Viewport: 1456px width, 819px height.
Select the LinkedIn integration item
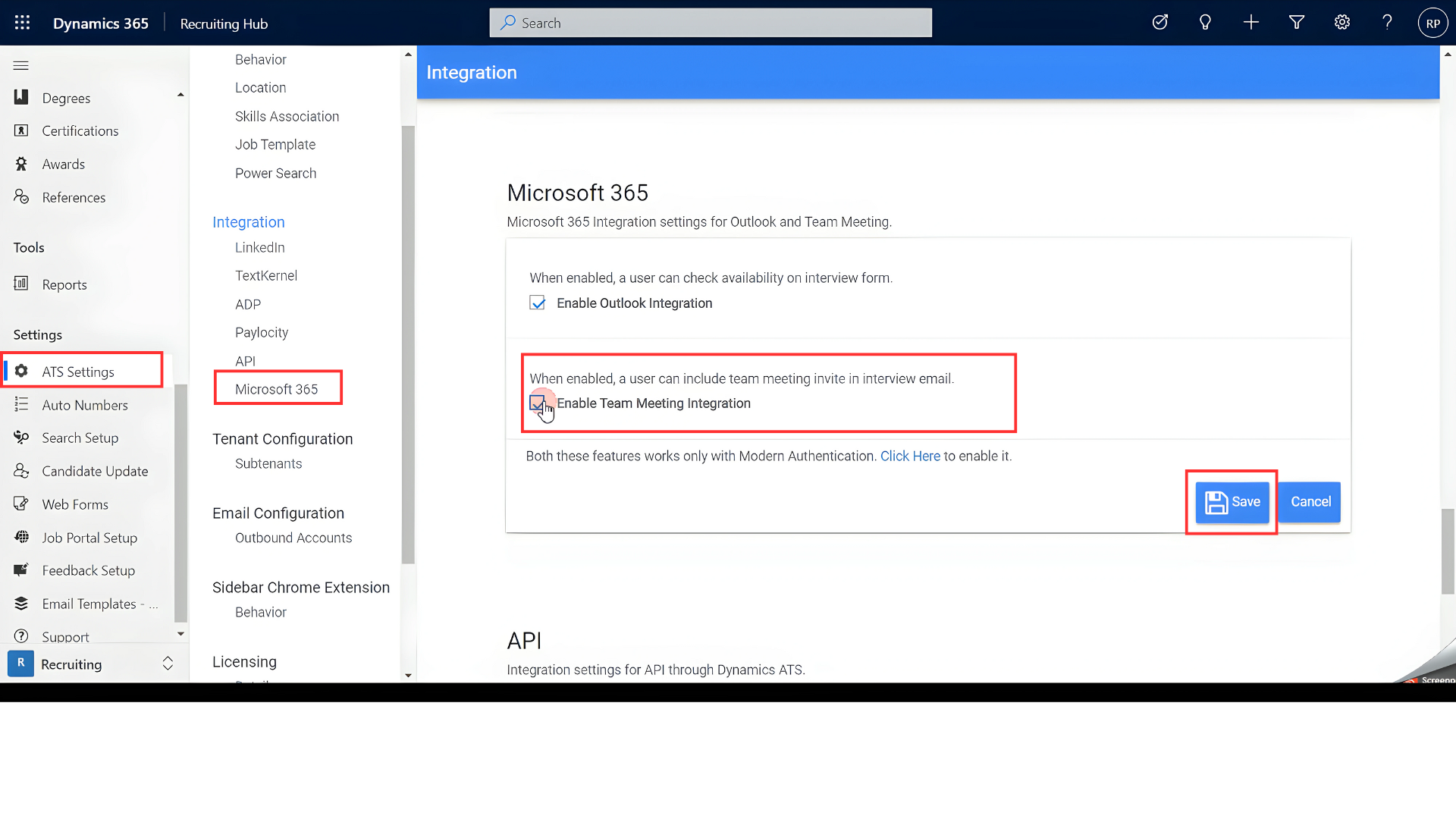tap(259, 247)
